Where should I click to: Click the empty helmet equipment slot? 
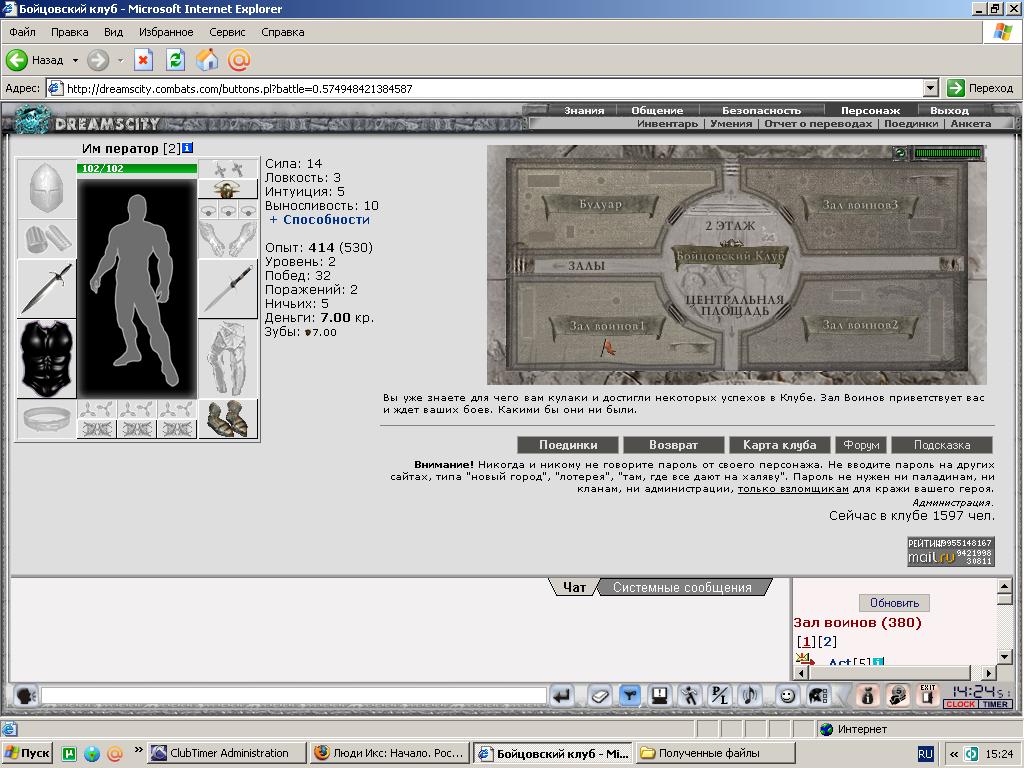pyautogui.click(x=46, y=189)
